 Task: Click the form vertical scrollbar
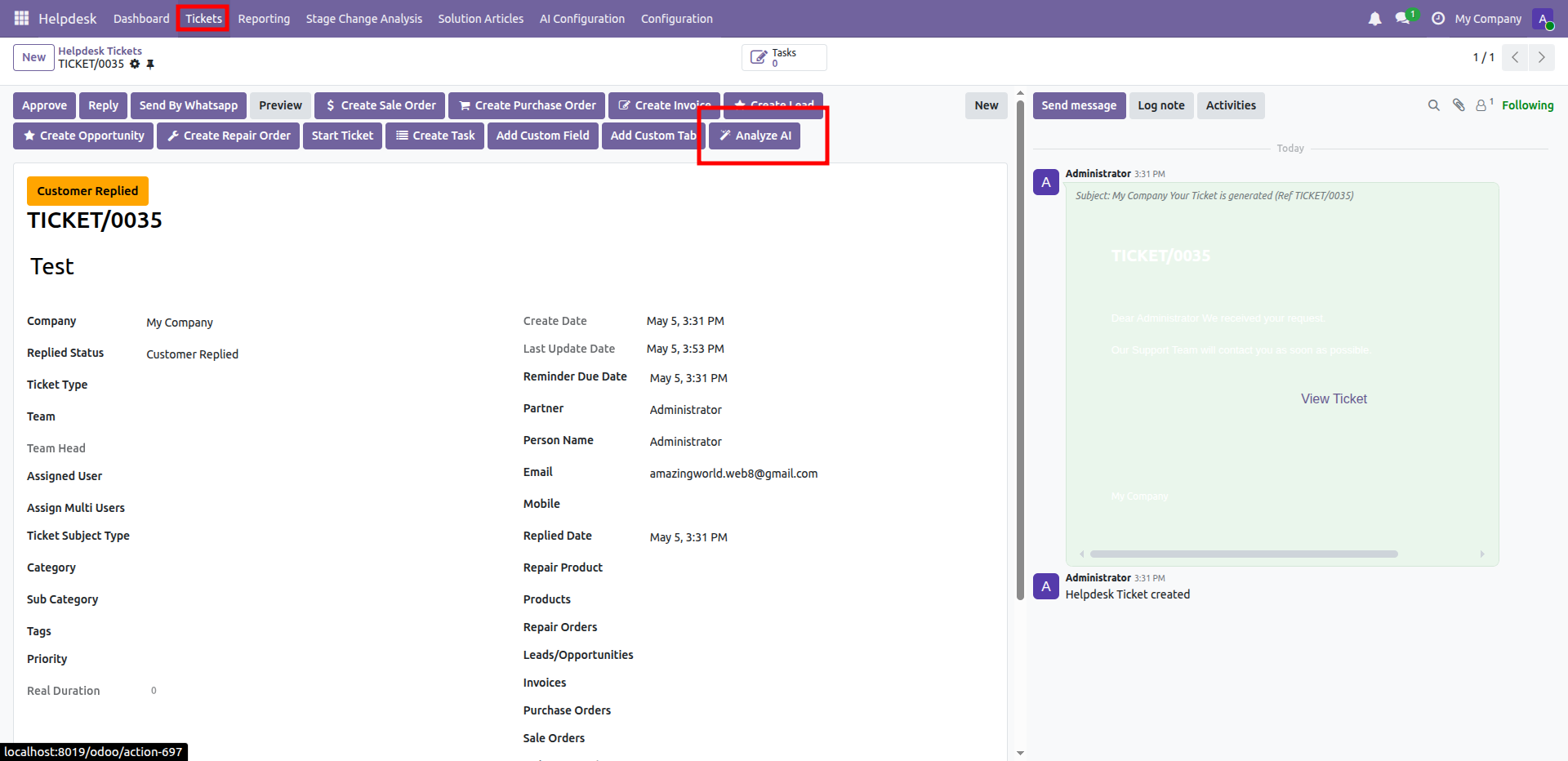click(1020, 351)
